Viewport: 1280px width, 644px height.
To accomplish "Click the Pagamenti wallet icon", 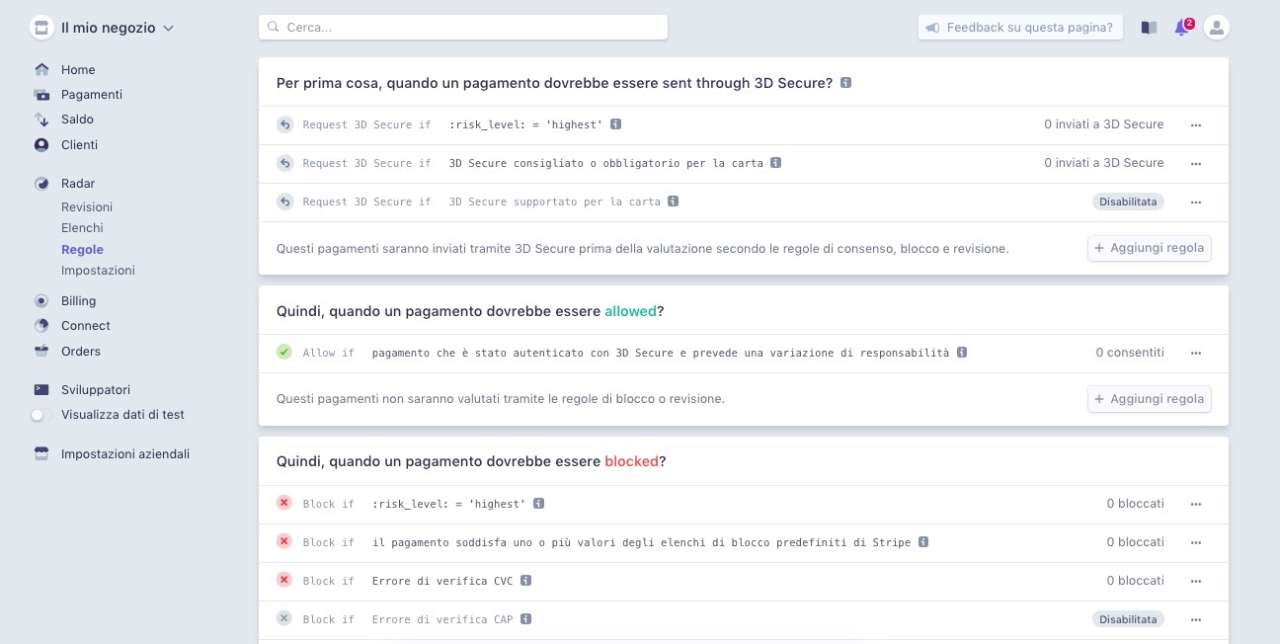I will [41, 95].
